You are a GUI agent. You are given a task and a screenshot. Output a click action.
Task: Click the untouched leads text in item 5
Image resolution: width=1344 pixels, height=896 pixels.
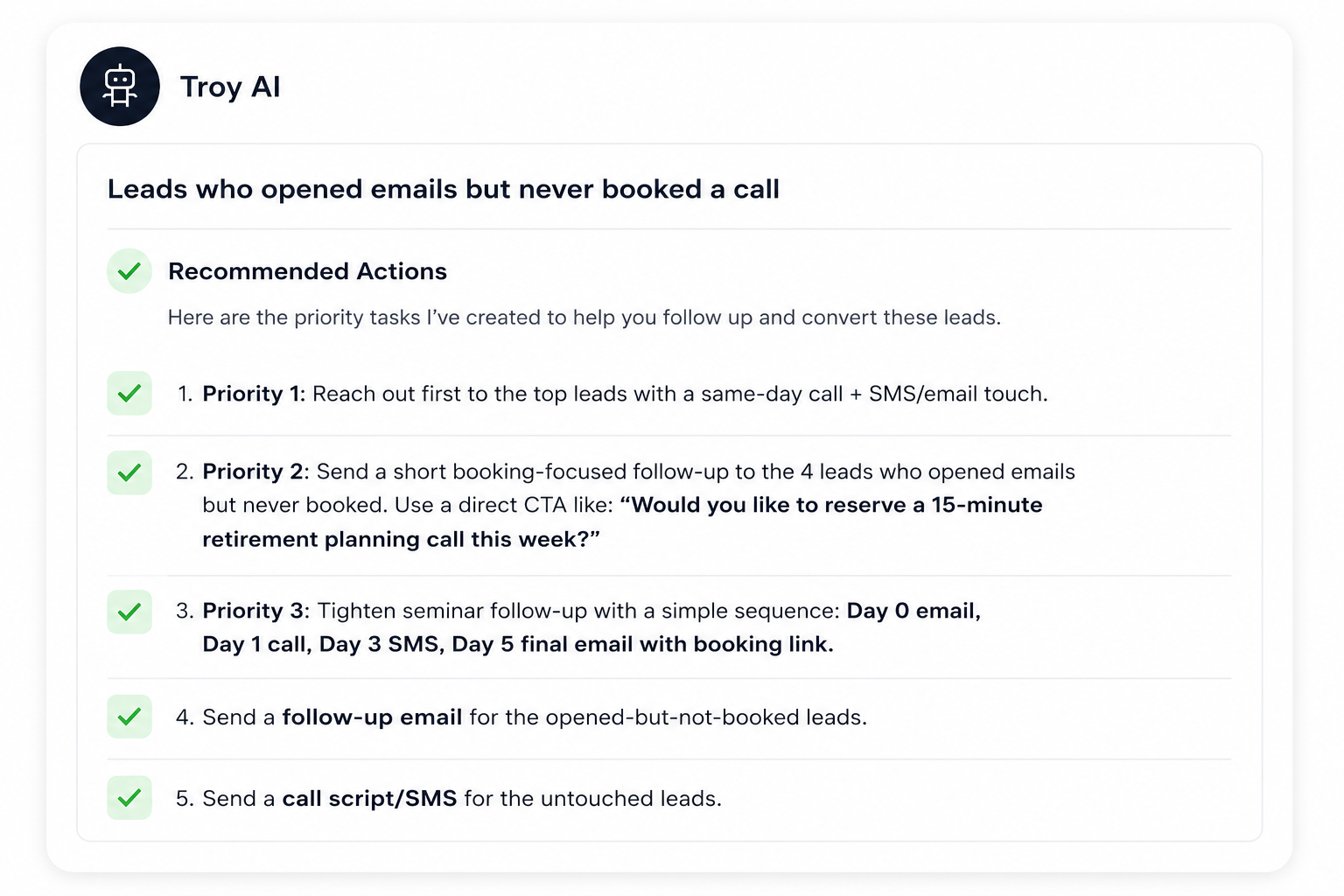tap(631, 799)
